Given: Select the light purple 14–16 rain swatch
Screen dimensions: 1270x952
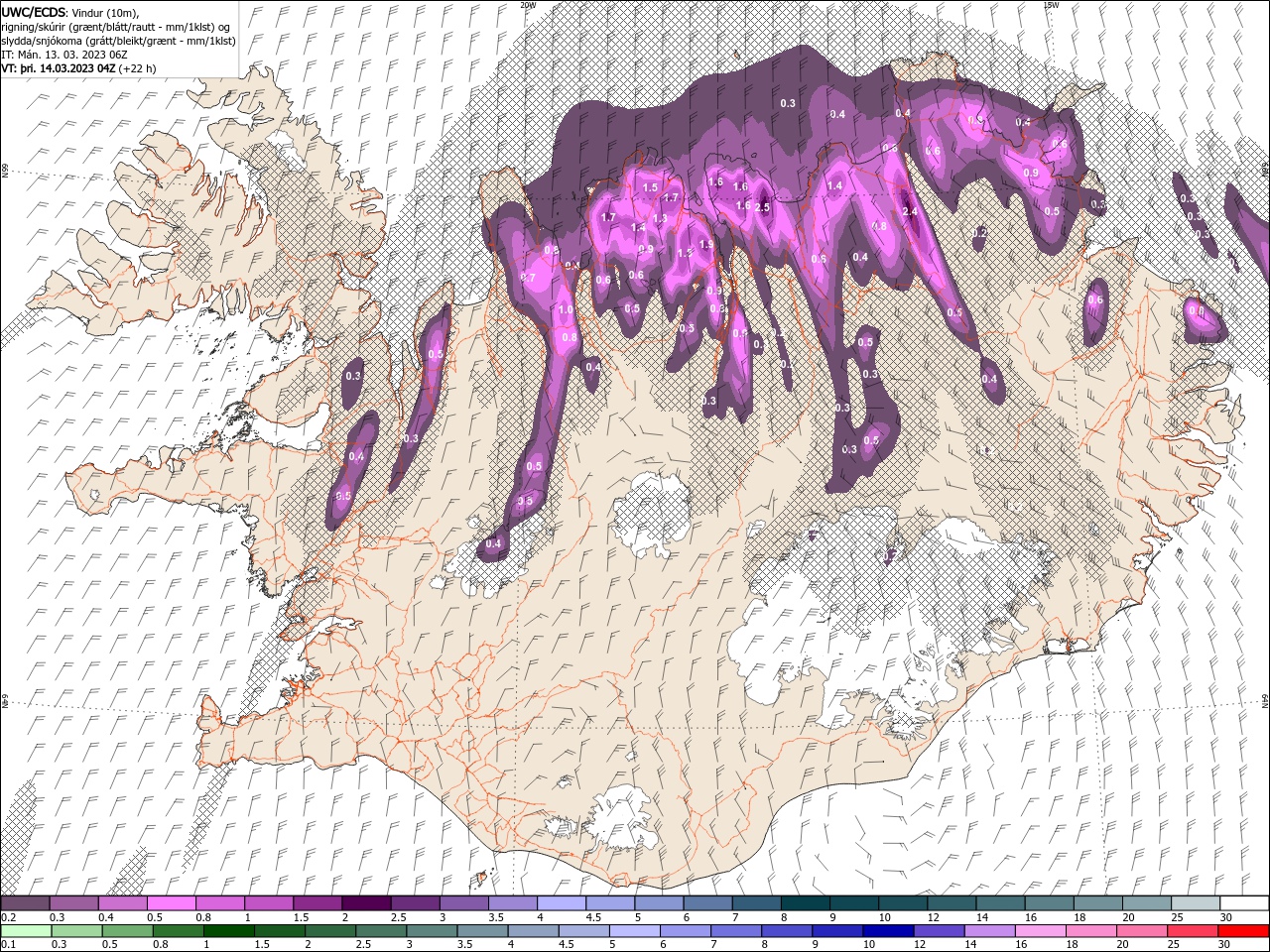Looking at the screenshot, I should coord(988,931).
